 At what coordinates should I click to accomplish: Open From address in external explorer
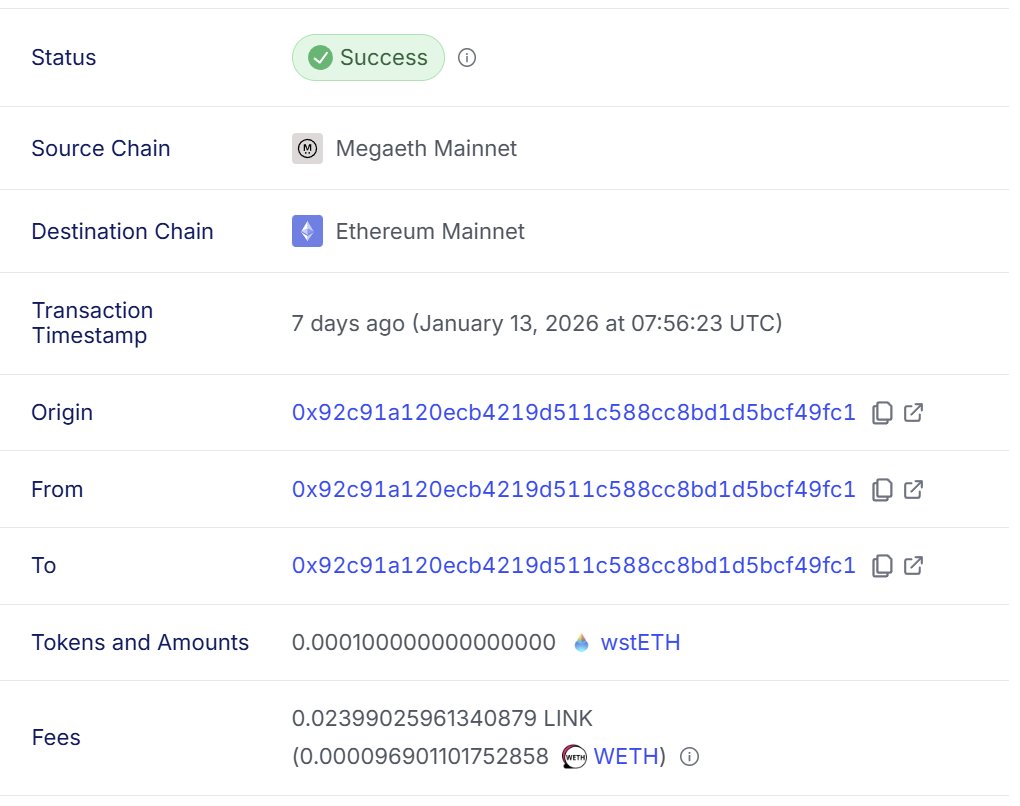click(913, 490)
